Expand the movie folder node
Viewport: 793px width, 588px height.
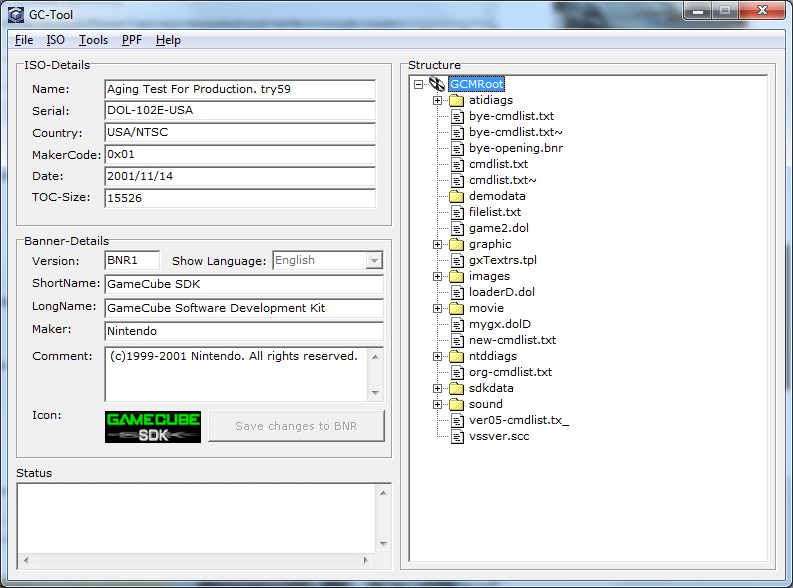[x=437, y=308]
